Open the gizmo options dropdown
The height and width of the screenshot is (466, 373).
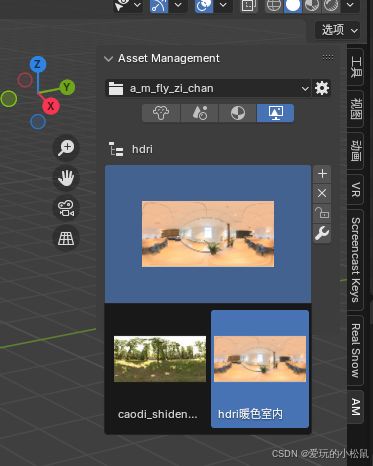point(178,6)
